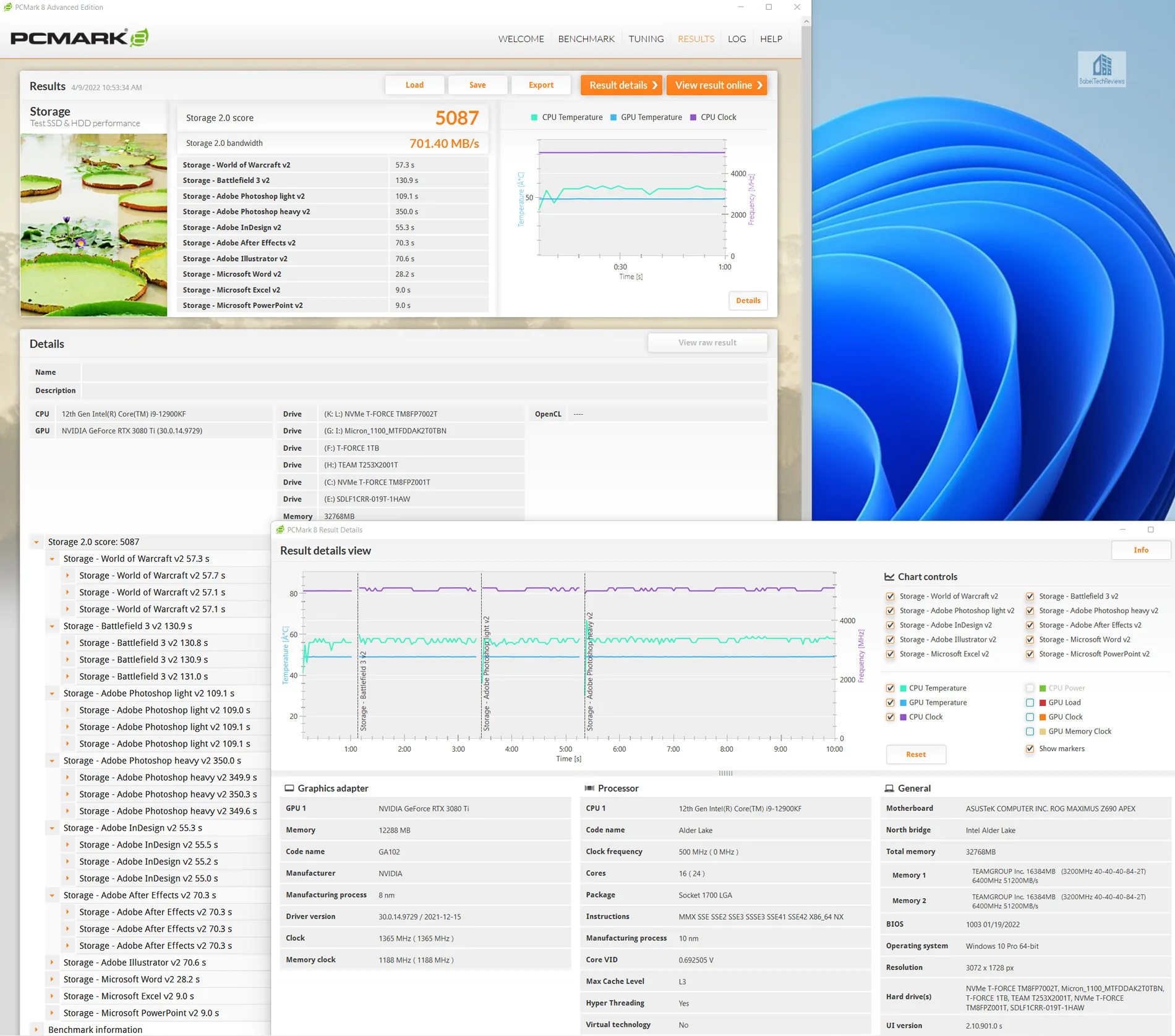Expand Microsoft PowerPoint v2 9.0 s group
This screenshot has height=1036, width=1175.
point(52,1013)
